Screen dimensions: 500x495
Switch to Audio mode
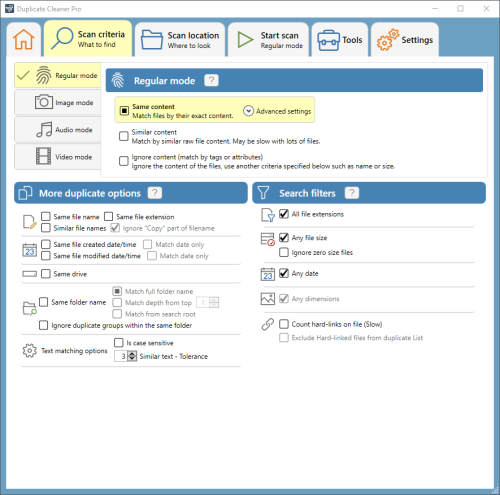coord(58,130)
